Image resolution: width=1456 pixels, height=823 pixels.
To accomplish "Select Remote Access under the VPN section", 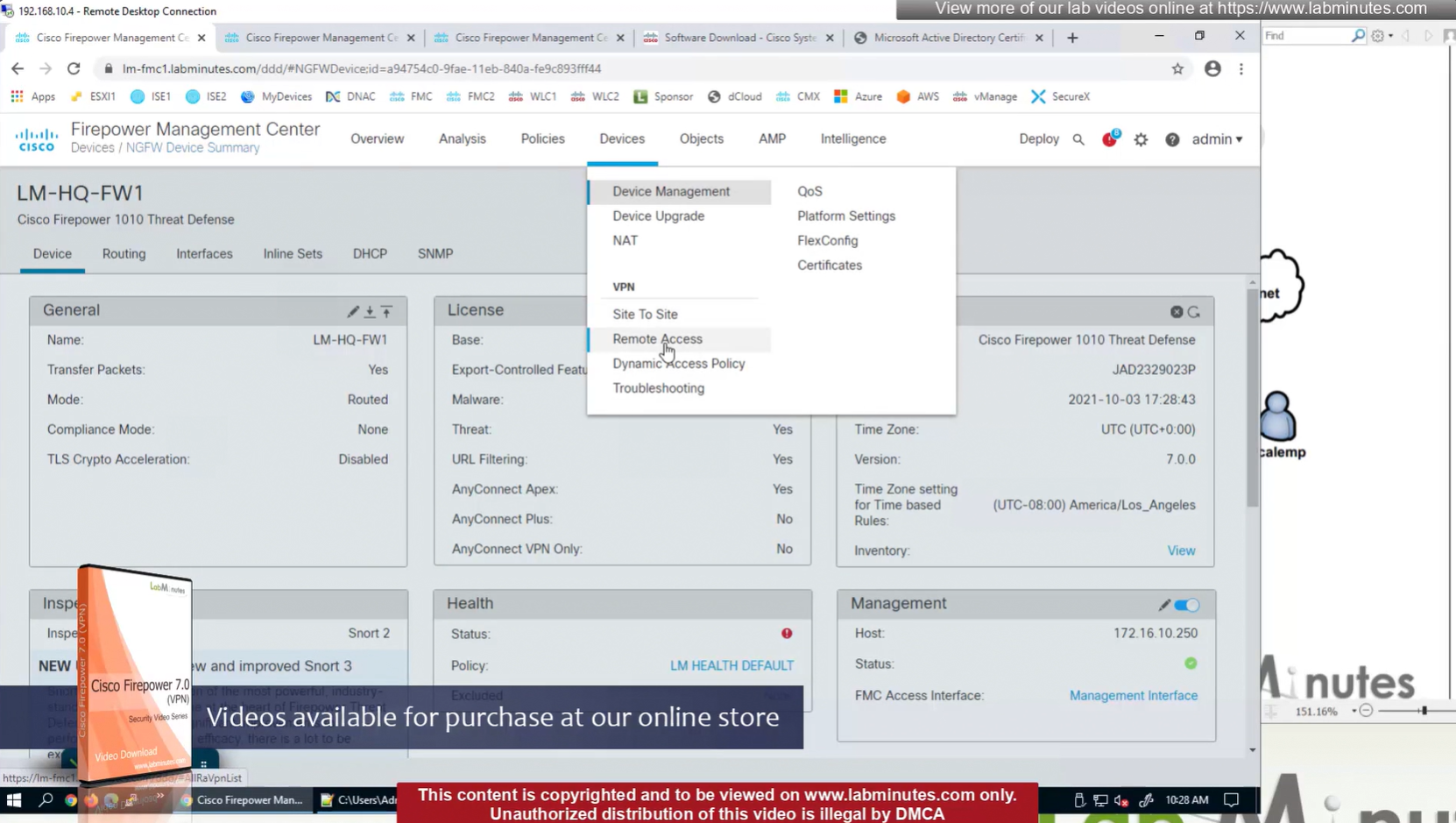I will point(657,339).
